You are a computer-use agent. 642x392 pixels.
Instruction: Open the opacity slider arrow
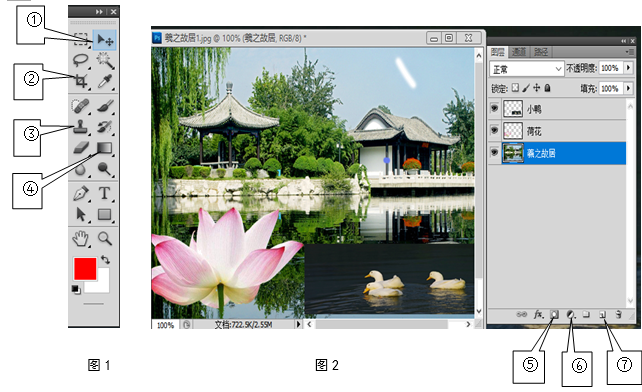coord(628,68)
